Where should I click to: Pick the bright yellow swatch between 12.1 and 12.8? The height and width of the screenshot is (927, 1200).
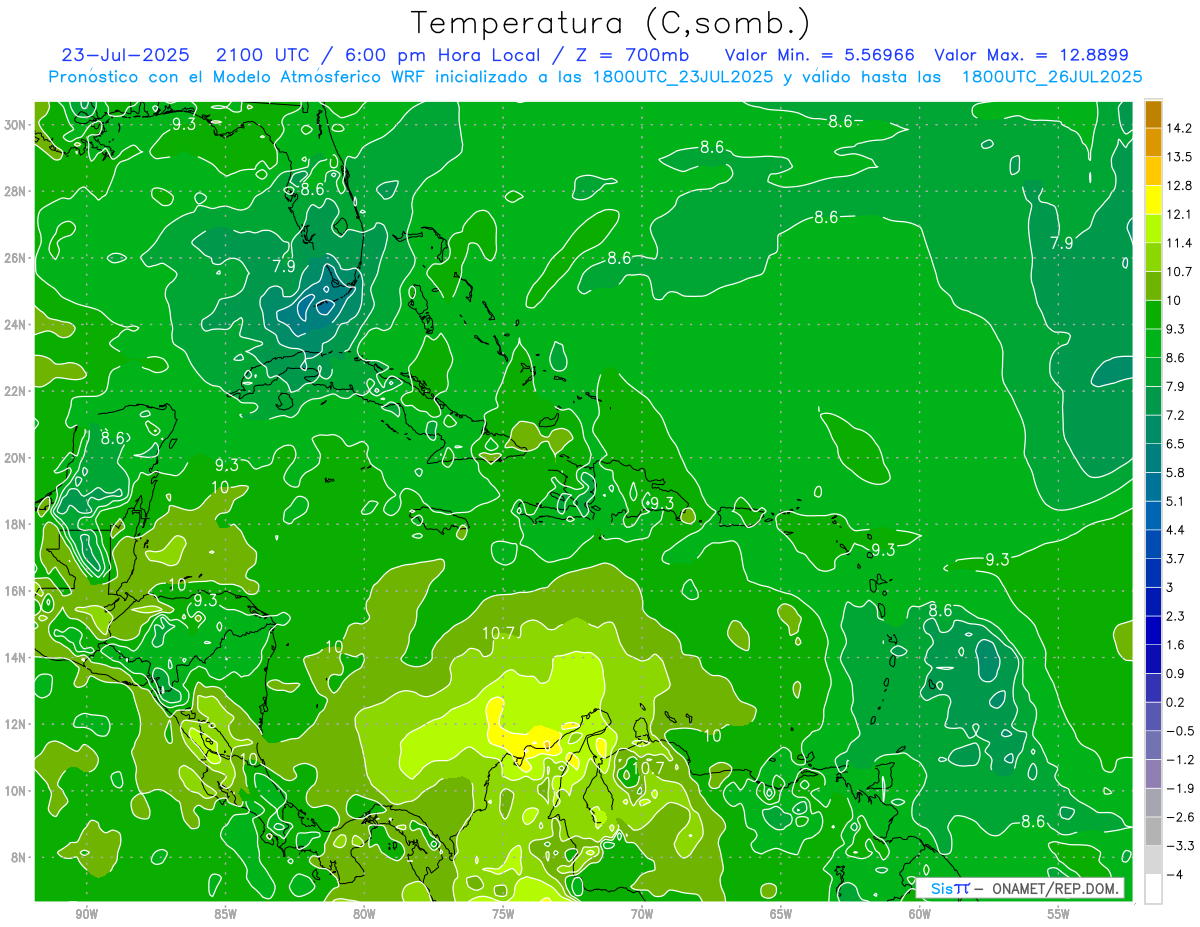pyautogui.click(x=1153, y=200)
